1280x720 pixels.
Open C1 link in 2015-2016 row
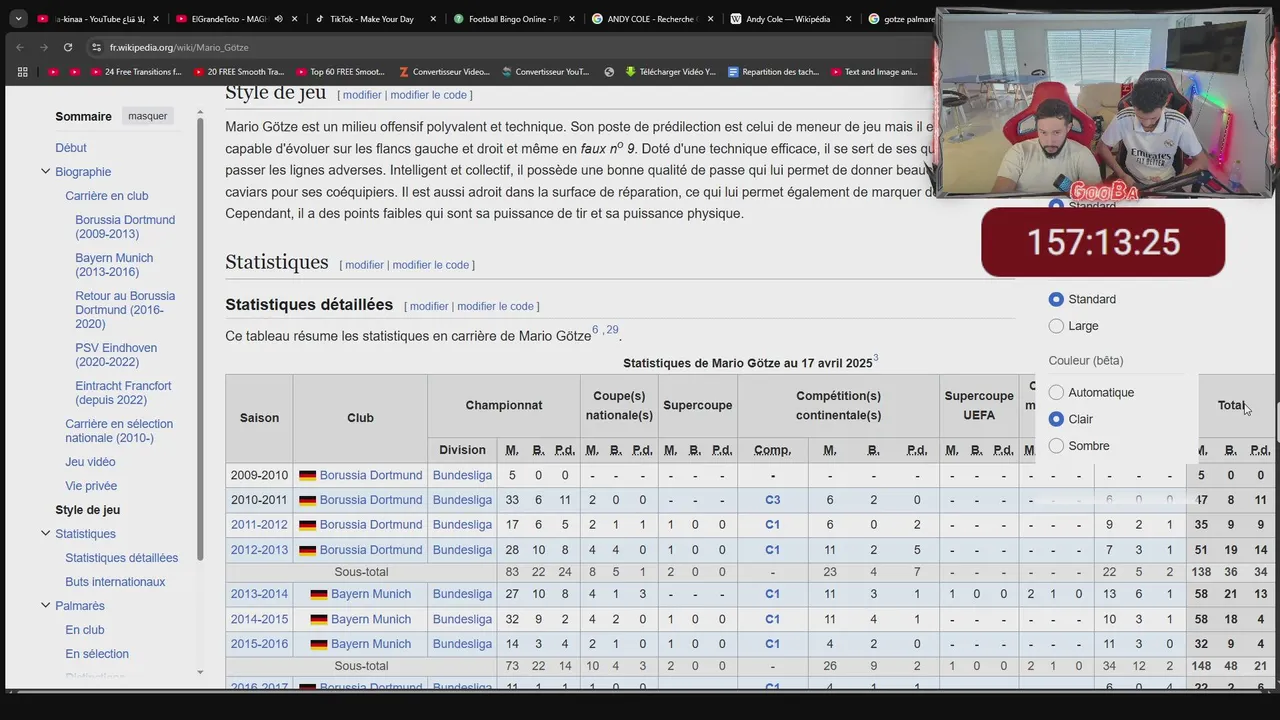[772, 644]
